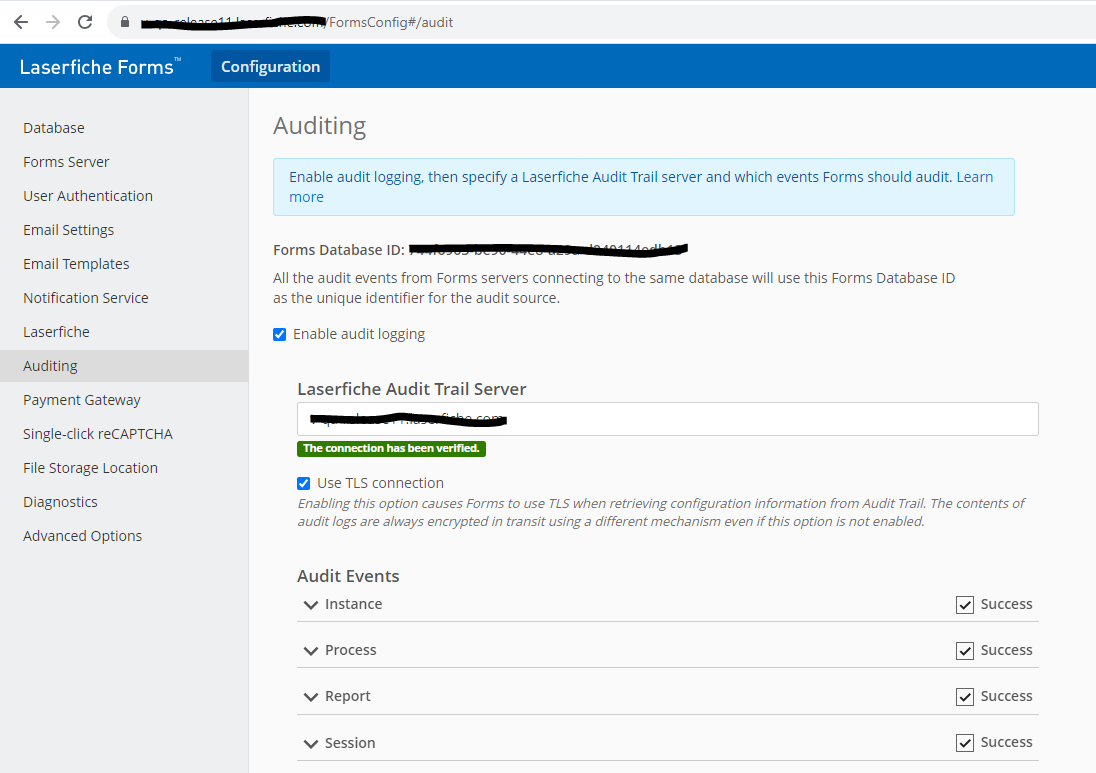Viewport: 1096px width, 773px height.
Task: Click the browser address bar URL
Action: 297,22
